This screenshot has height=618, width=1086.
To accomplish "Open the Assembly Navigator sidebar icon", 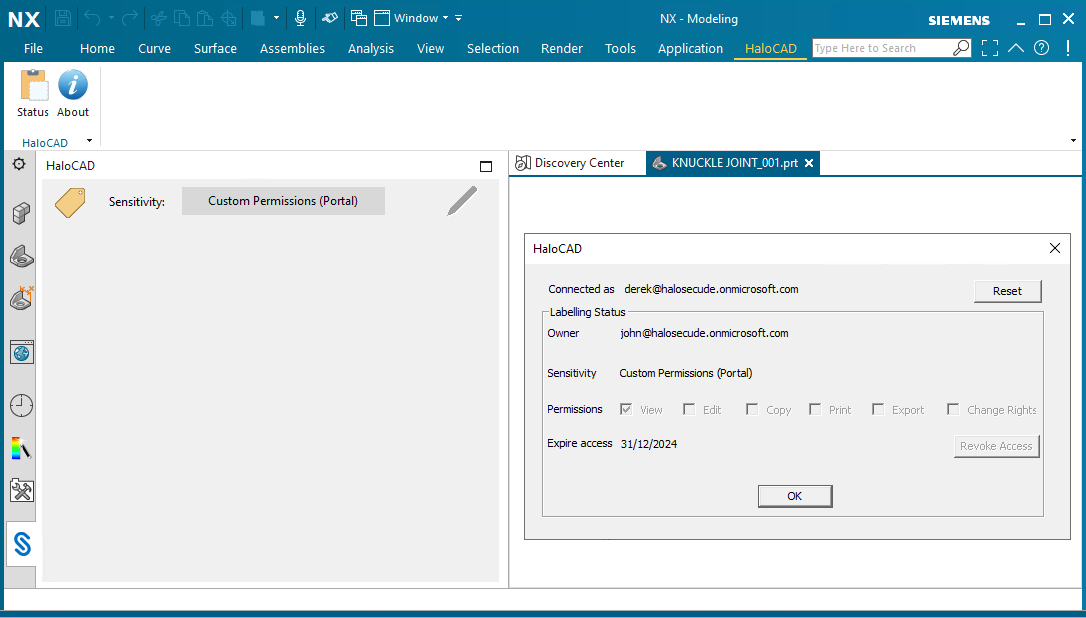I will (21, 212).
